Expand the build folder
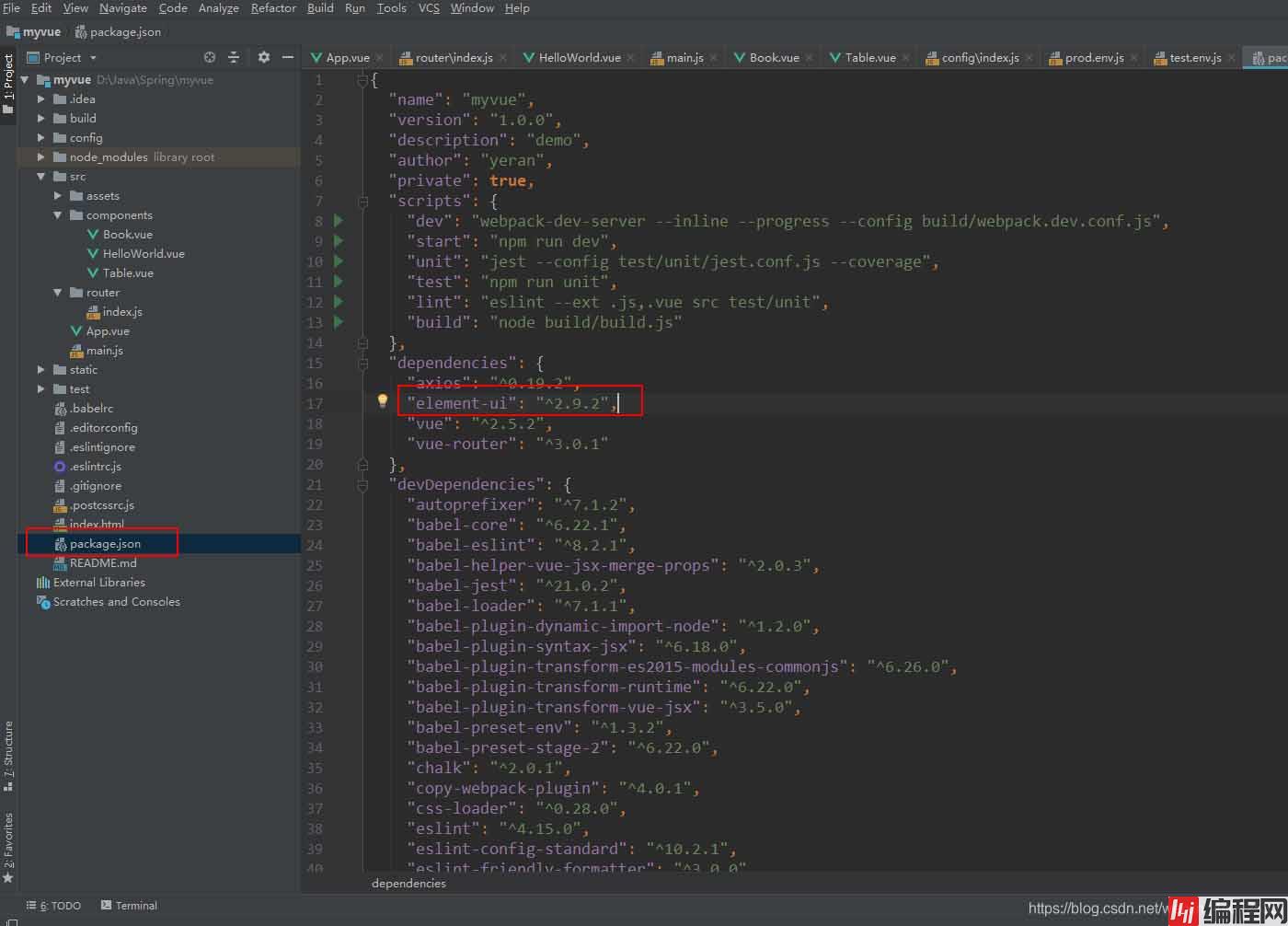The height and width of the screenshot is (926, 1288). click(x=40, y=118)
